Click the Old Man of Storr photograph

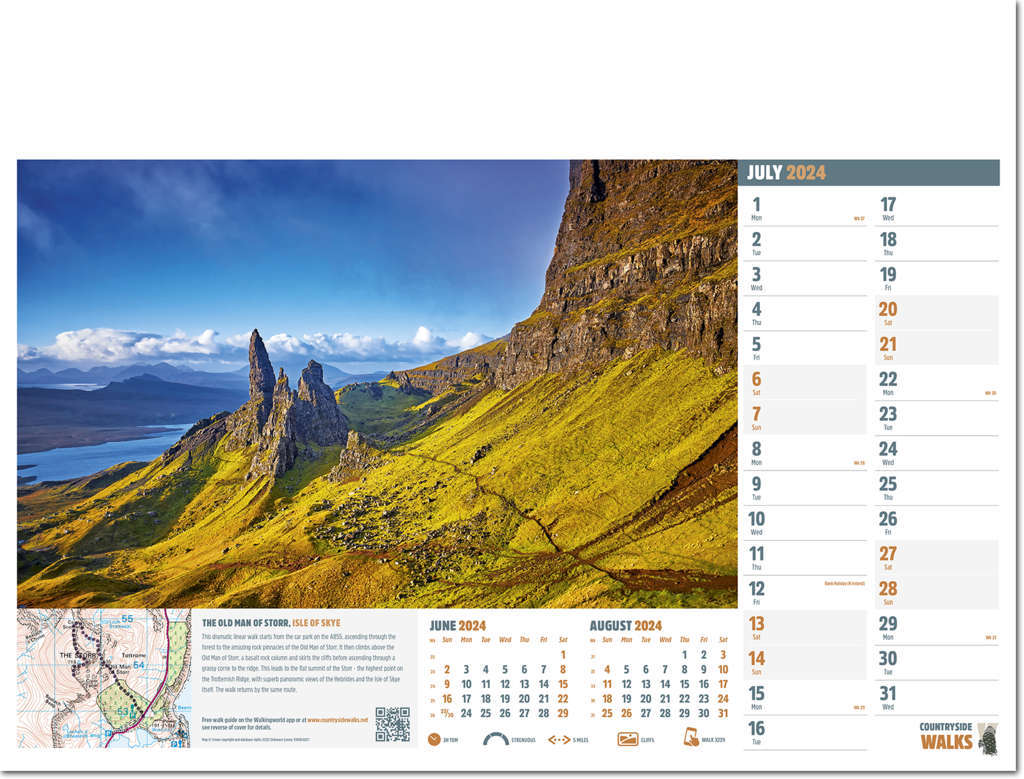click(x=377, y=384)
